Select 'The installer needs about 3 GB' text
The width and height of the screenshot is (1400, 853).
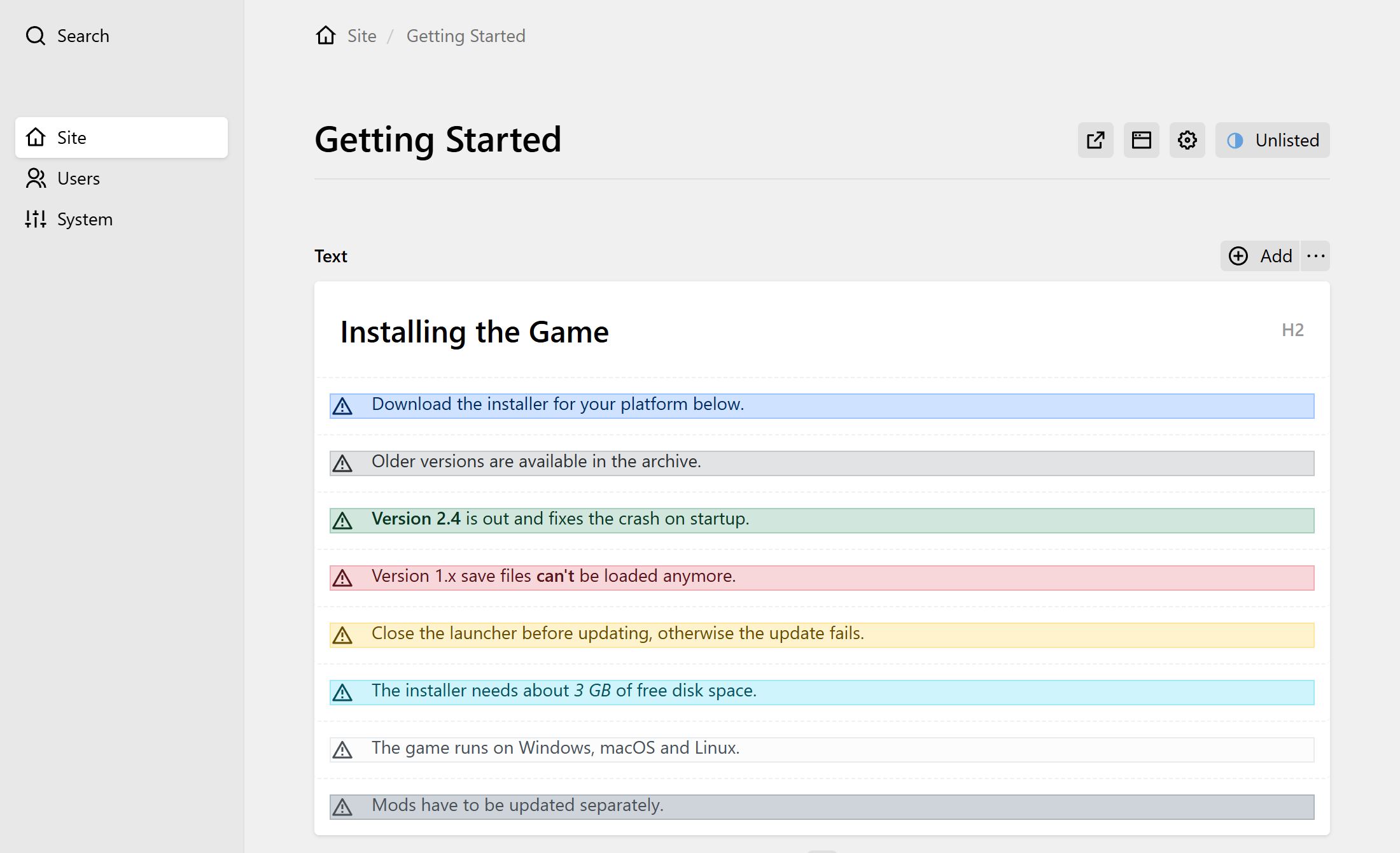coord(491,691)
